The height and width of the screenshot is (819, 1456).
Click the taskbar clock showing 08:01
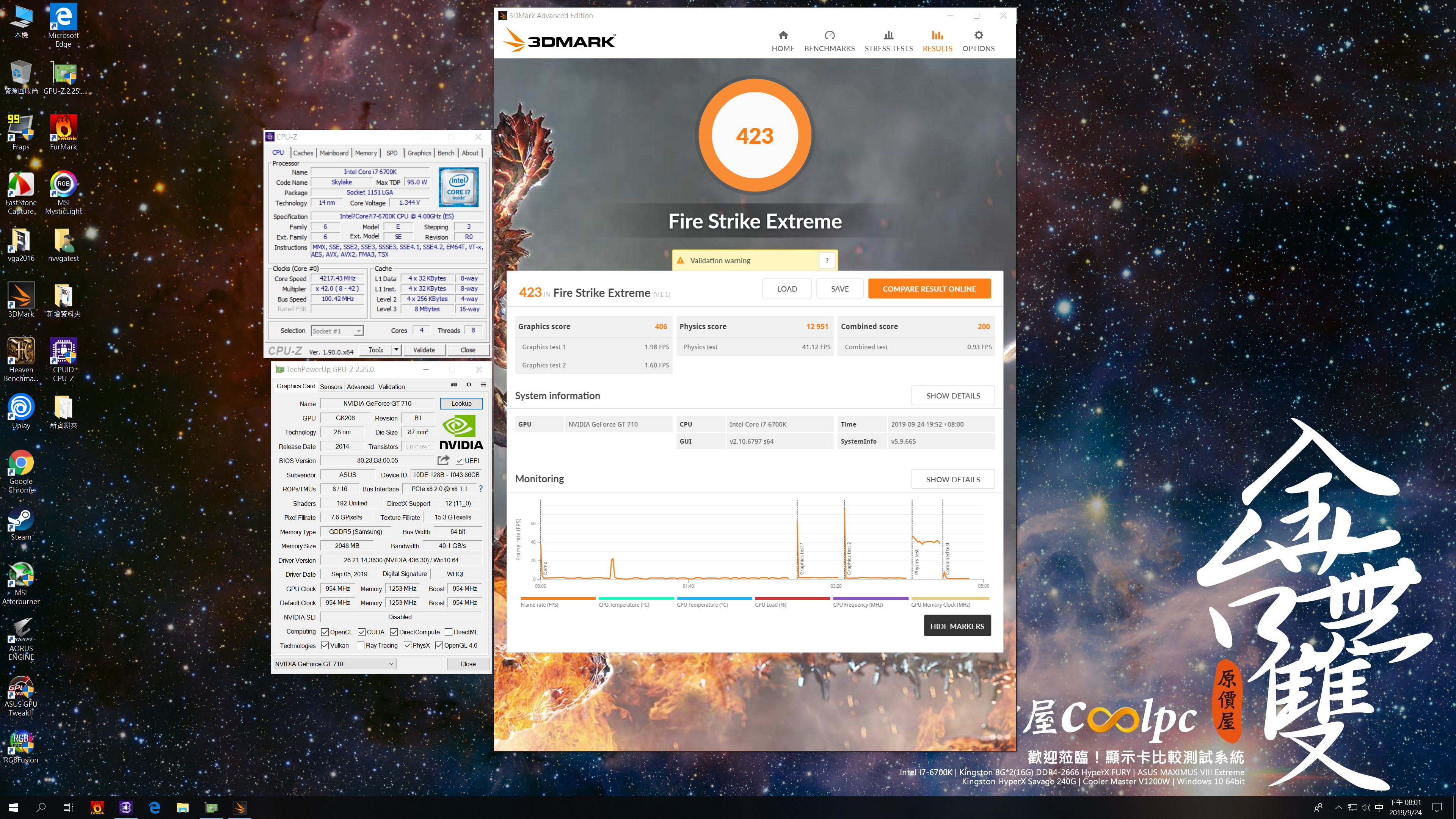[x=1405, y=807]
